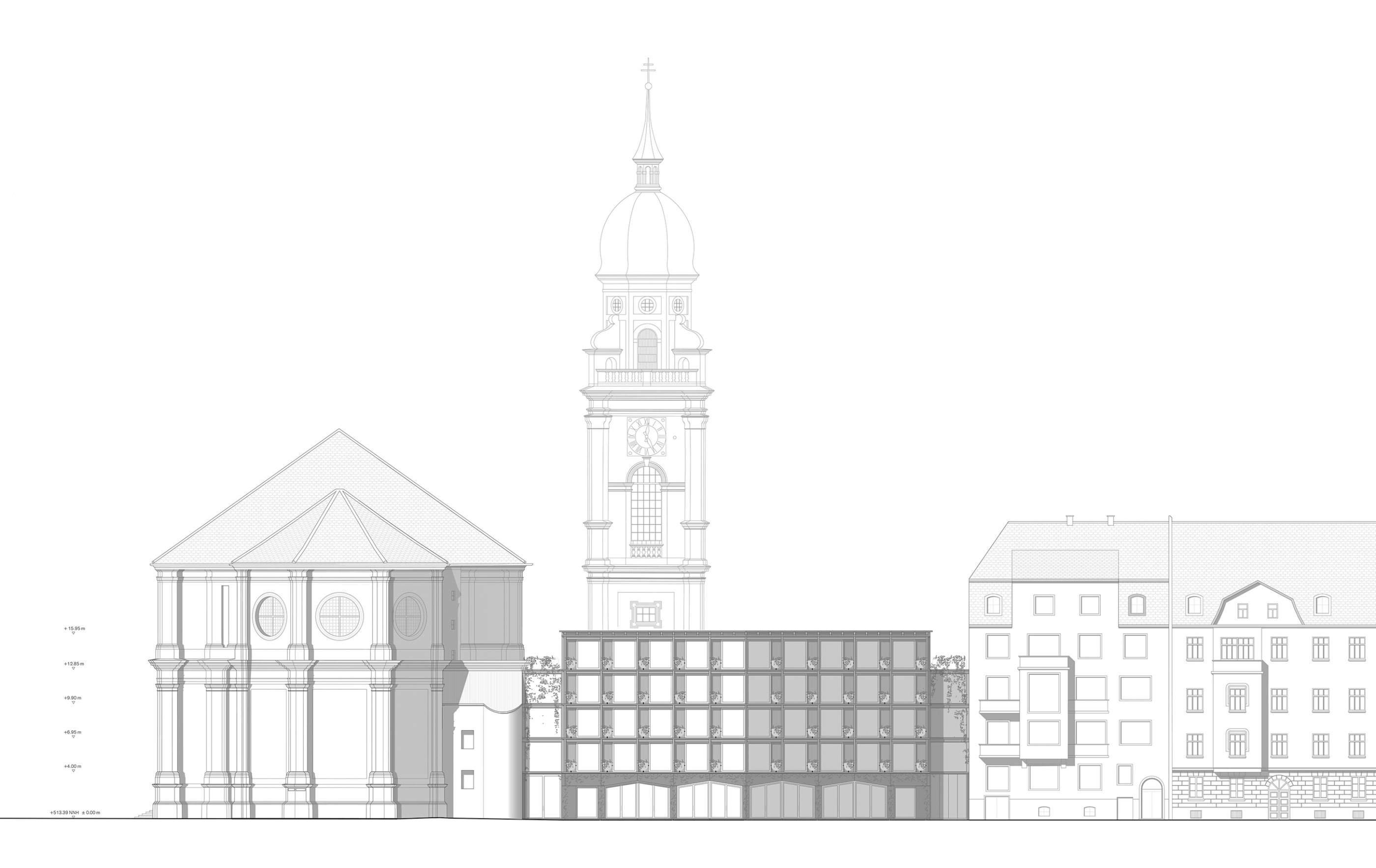Click the clock face on the tower
Image resolution: width=1376 pixels, height=868 pixels.
click(x=646, y=436)
